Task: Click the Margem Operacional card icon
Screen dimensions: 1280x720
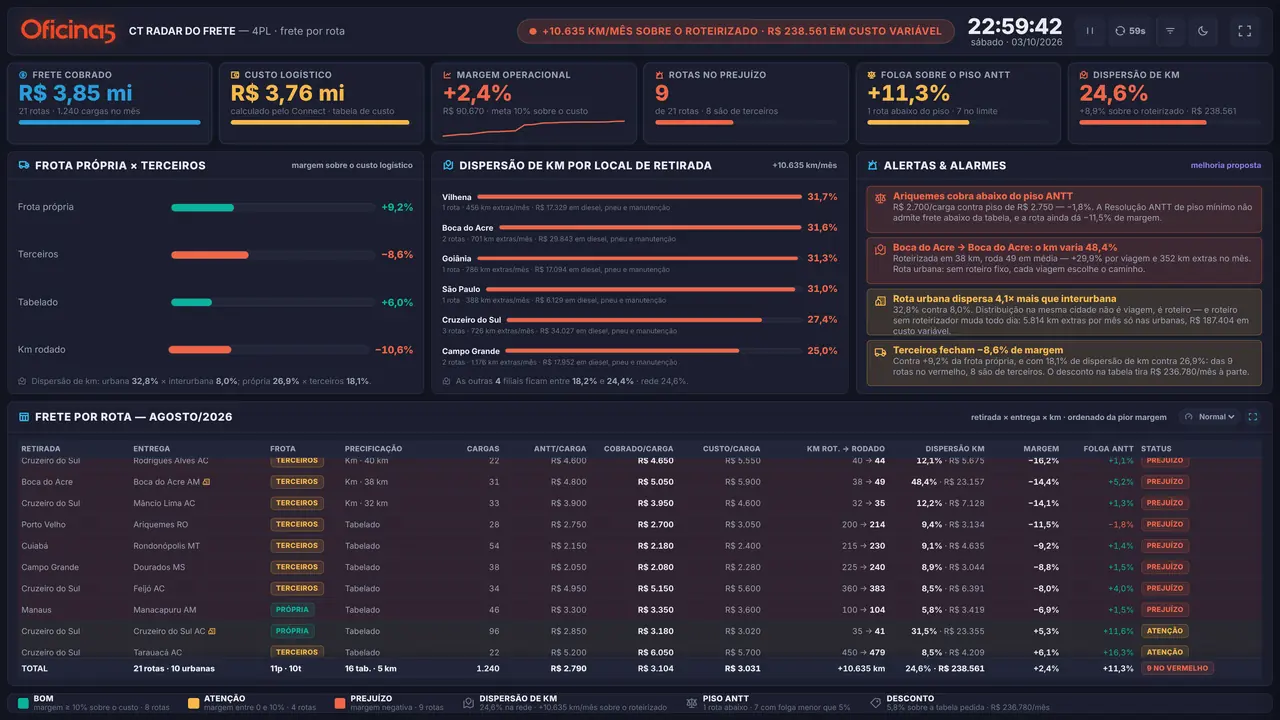Action: point(448,75)
